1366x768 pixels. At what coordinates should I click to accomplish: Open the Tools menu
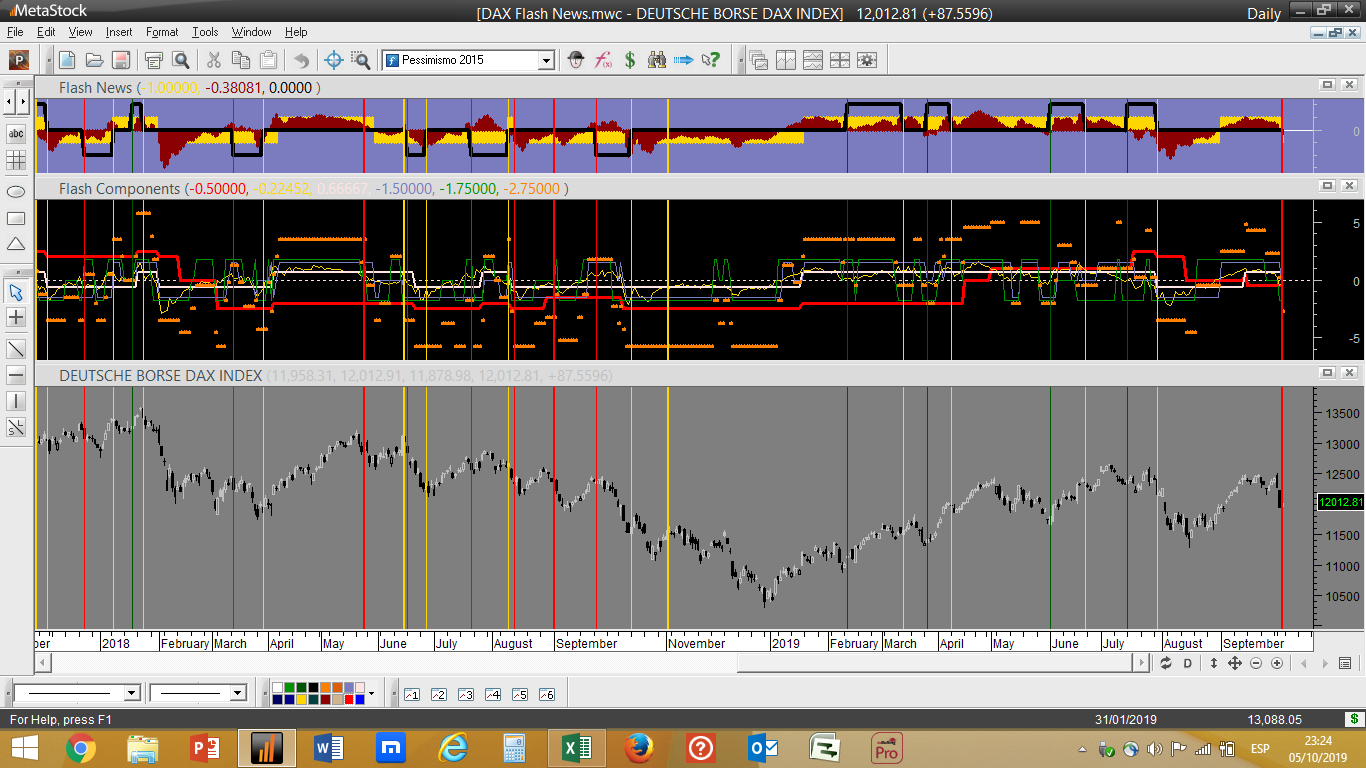pos(205,32)
